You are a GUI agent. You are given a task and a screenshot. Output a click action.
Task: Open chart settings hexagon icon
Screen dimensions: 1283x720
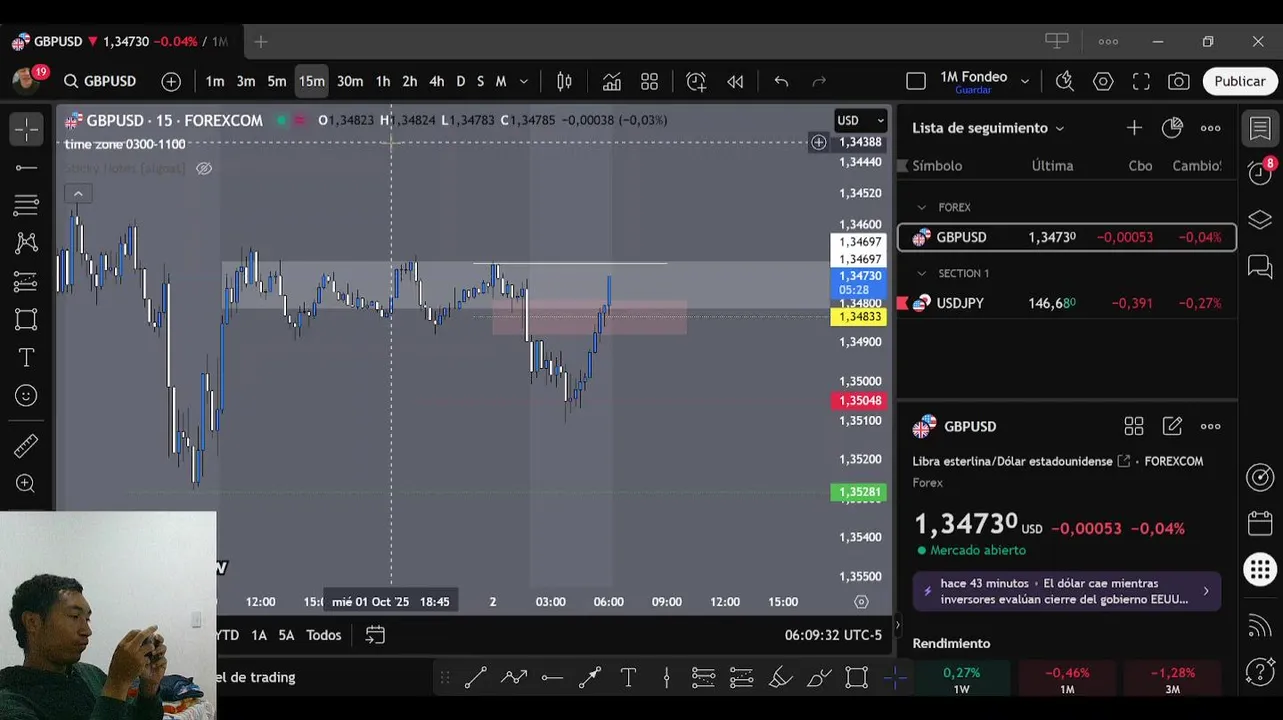[1103, 81]
